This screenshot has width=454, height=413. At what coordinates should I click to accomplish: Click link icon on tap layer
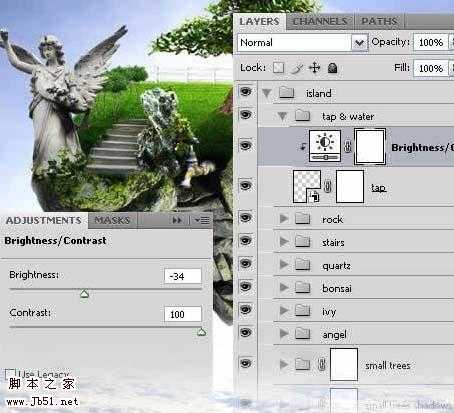tap(328, 187)
